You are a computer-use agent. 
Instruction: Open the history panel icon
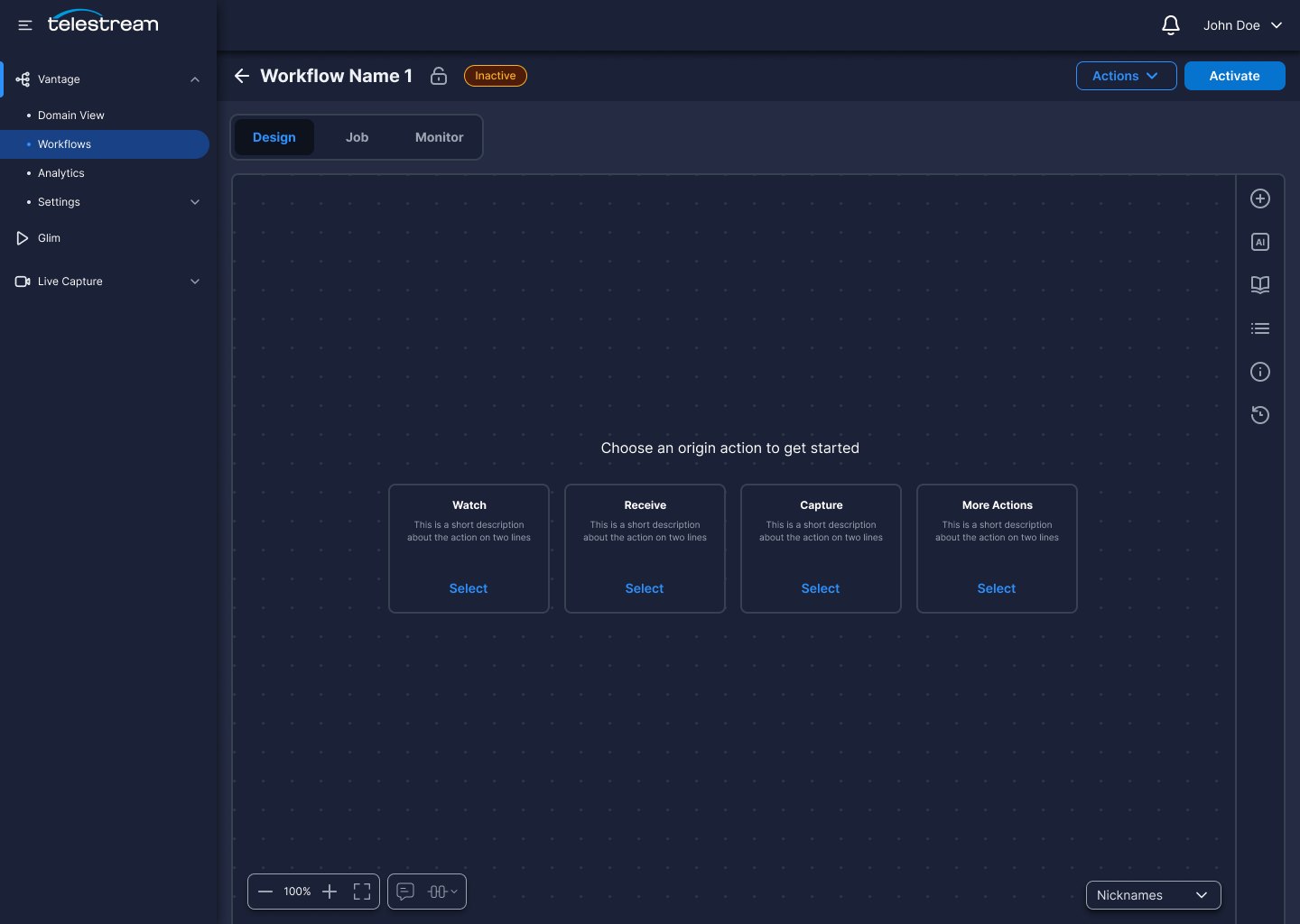pos(1260,415)
